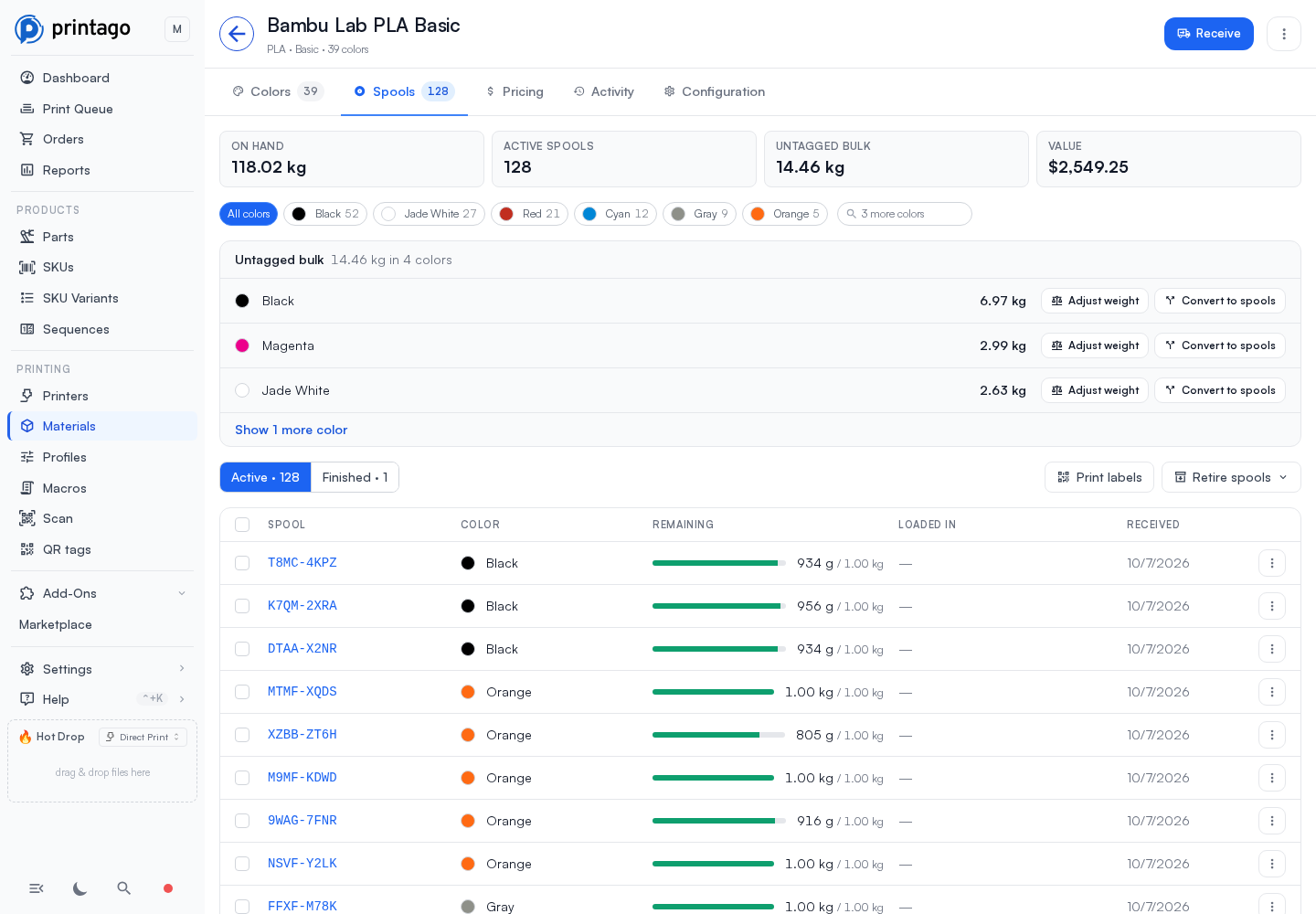Screen dimensions: 1316x914
Task: Click the Reports chart icon
Action: click(27, 170)
